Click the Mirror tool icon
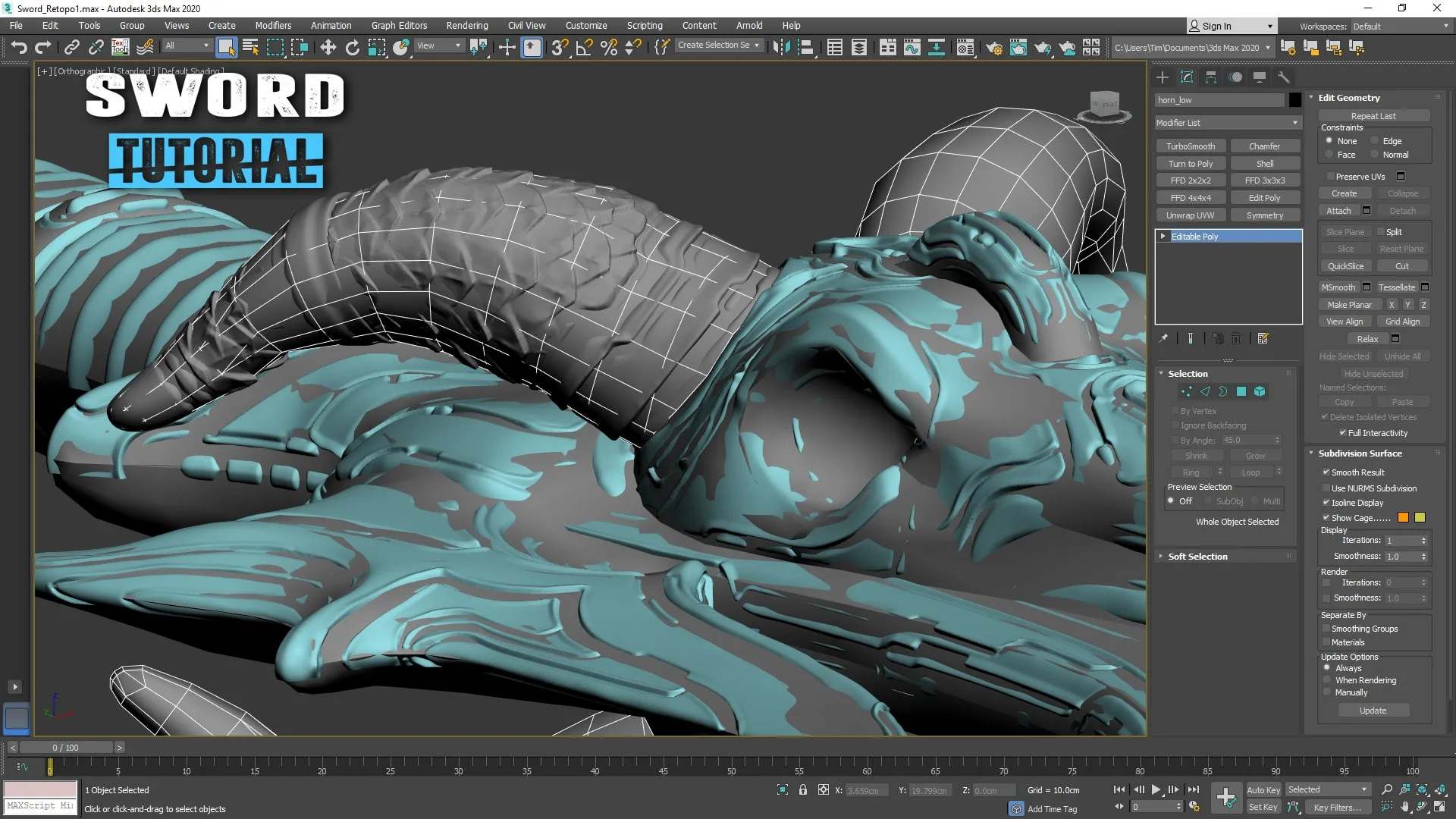This screenshot has height=819, width=1456. pyautogui.click(x=780, y=48)
